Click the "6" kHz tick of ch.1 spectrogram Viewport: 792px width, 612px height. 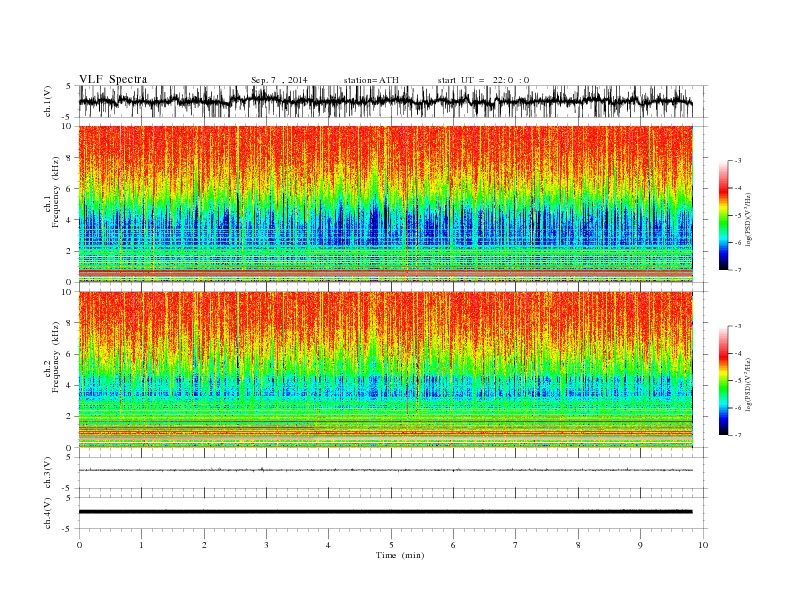(70, 189)
